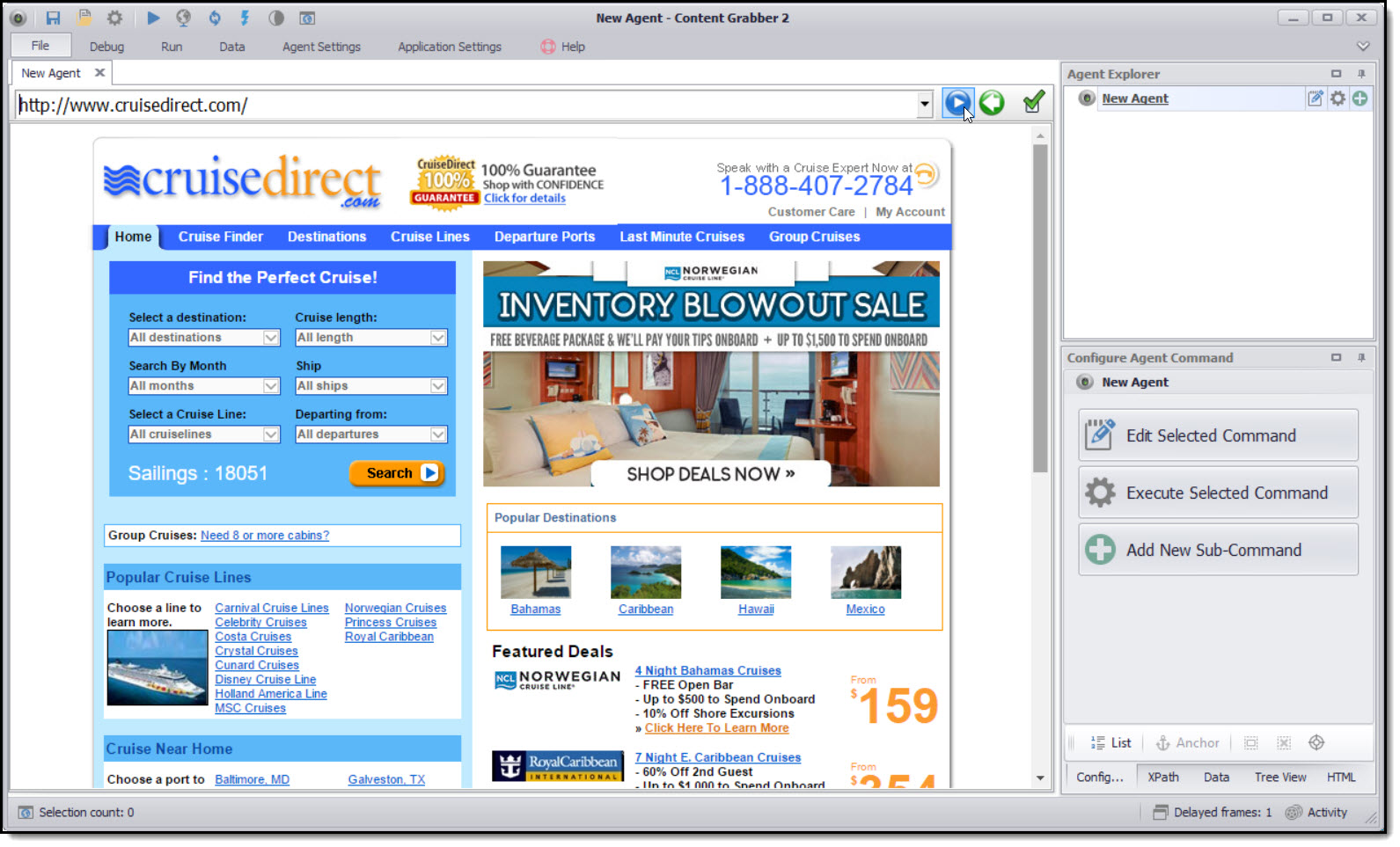Open the Select a destination dropdown
This screenshot has height=847, width=1400.
point(204,338)
